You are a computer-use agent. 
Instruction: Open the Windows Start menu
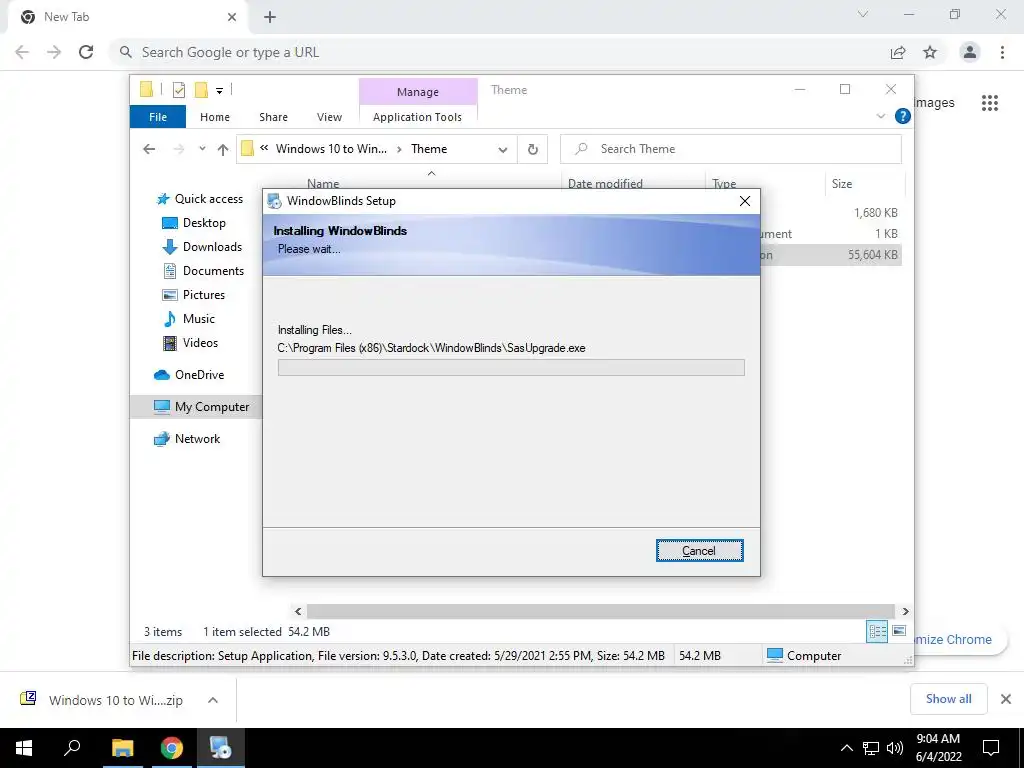tap(24, 748)
